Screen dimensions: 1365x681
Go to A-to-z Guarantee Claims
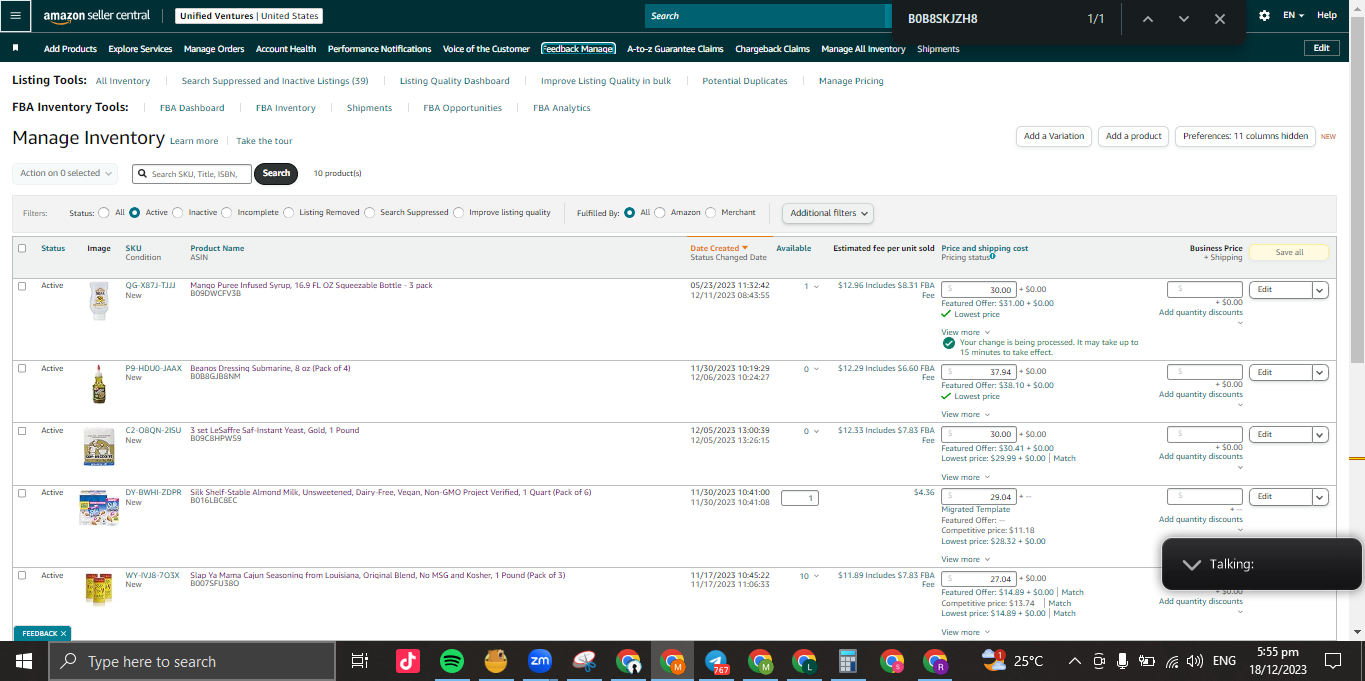coord(675,48)
